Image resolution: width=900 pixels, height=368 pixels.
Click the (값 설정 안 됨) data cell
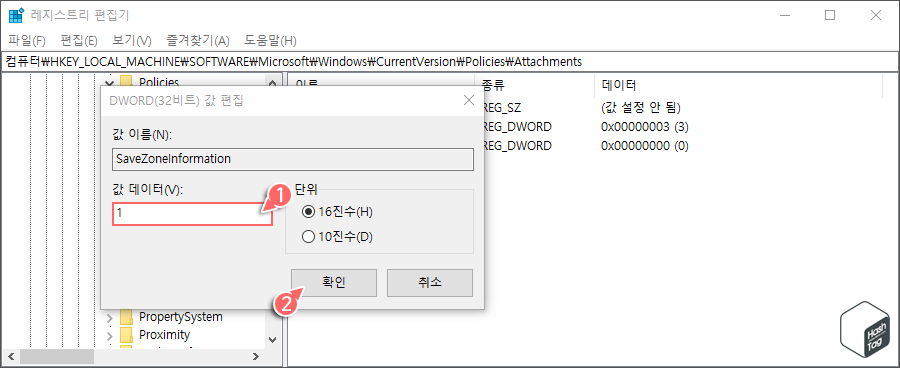641,108
